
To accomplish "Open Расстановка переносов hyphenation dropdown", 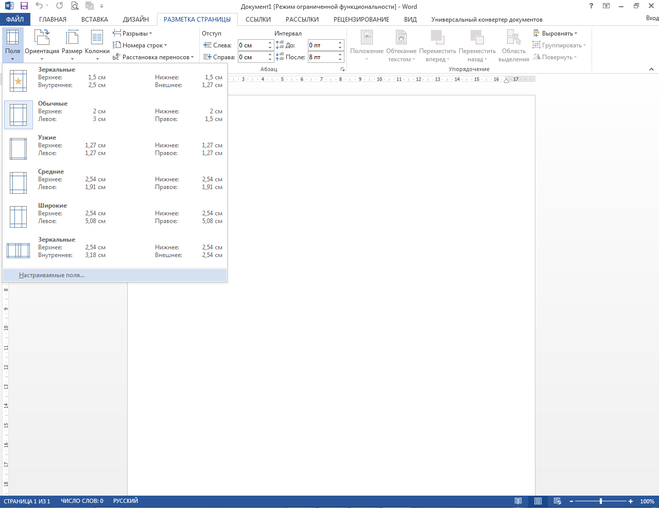I will click(x=153, y=57).
